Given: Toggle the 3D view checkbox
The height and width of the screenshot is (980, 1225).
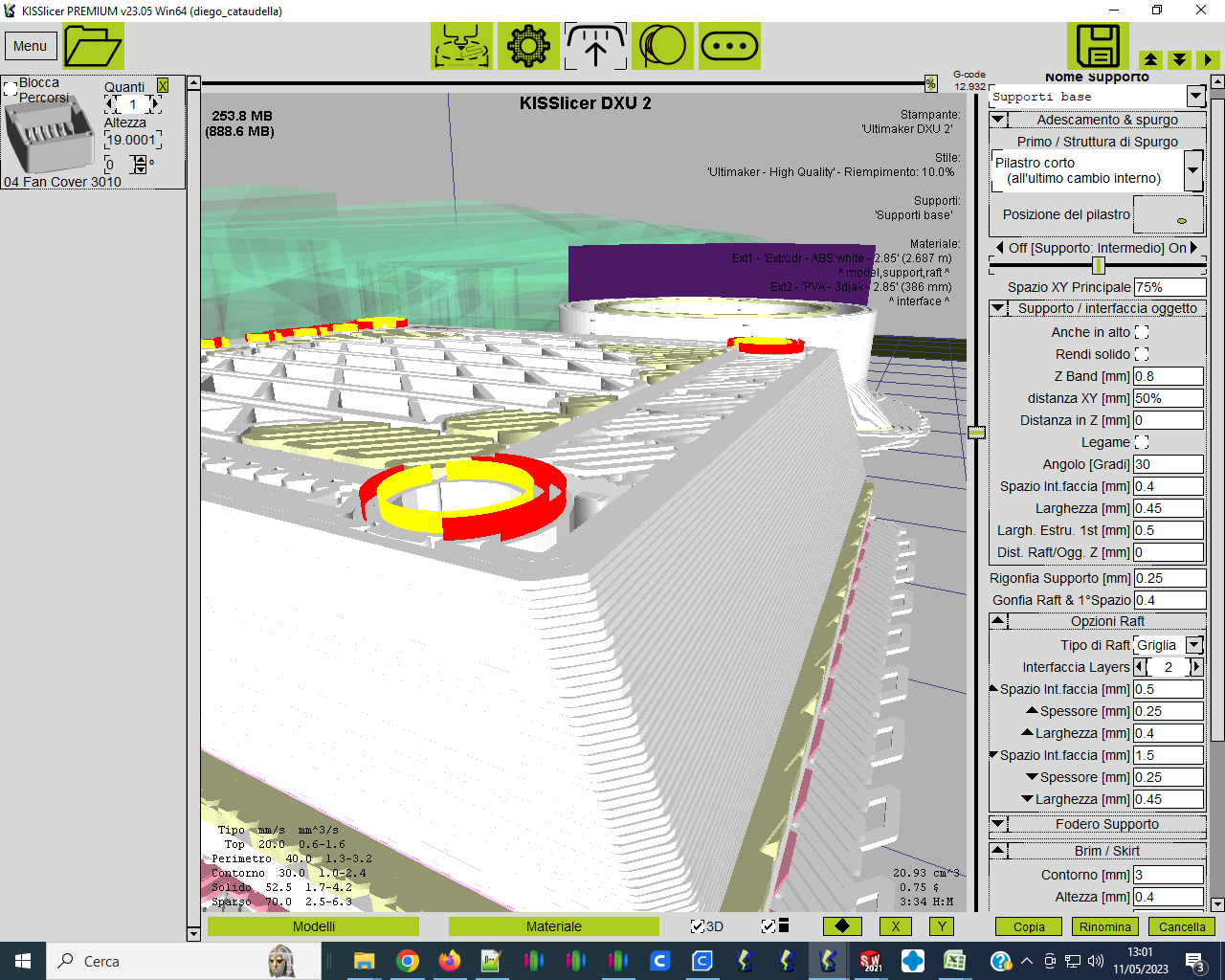Looking at the screenshot, I should point(698,926).
